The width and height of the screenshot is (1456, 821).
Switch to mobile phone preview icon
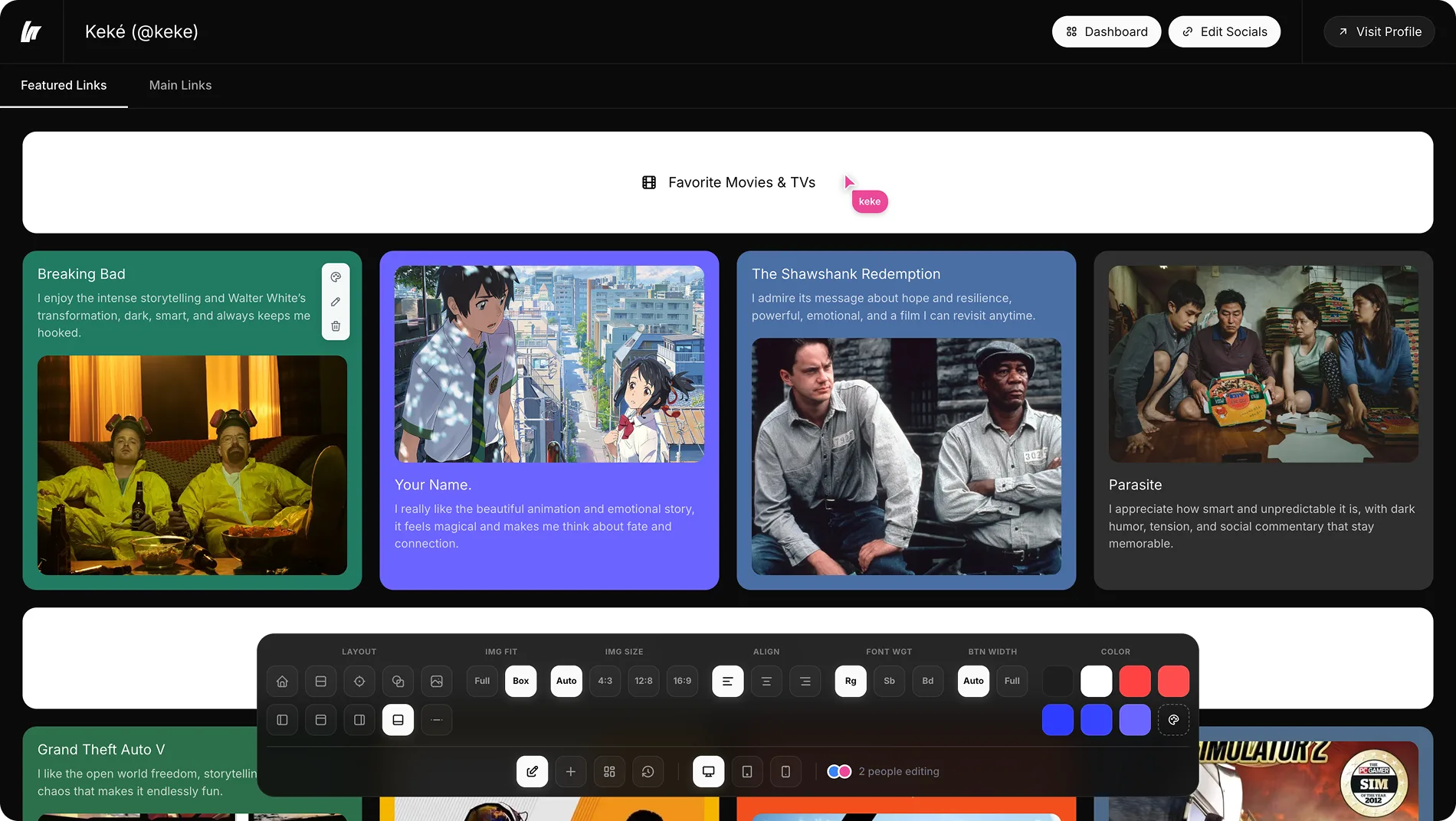coord(785,771)
